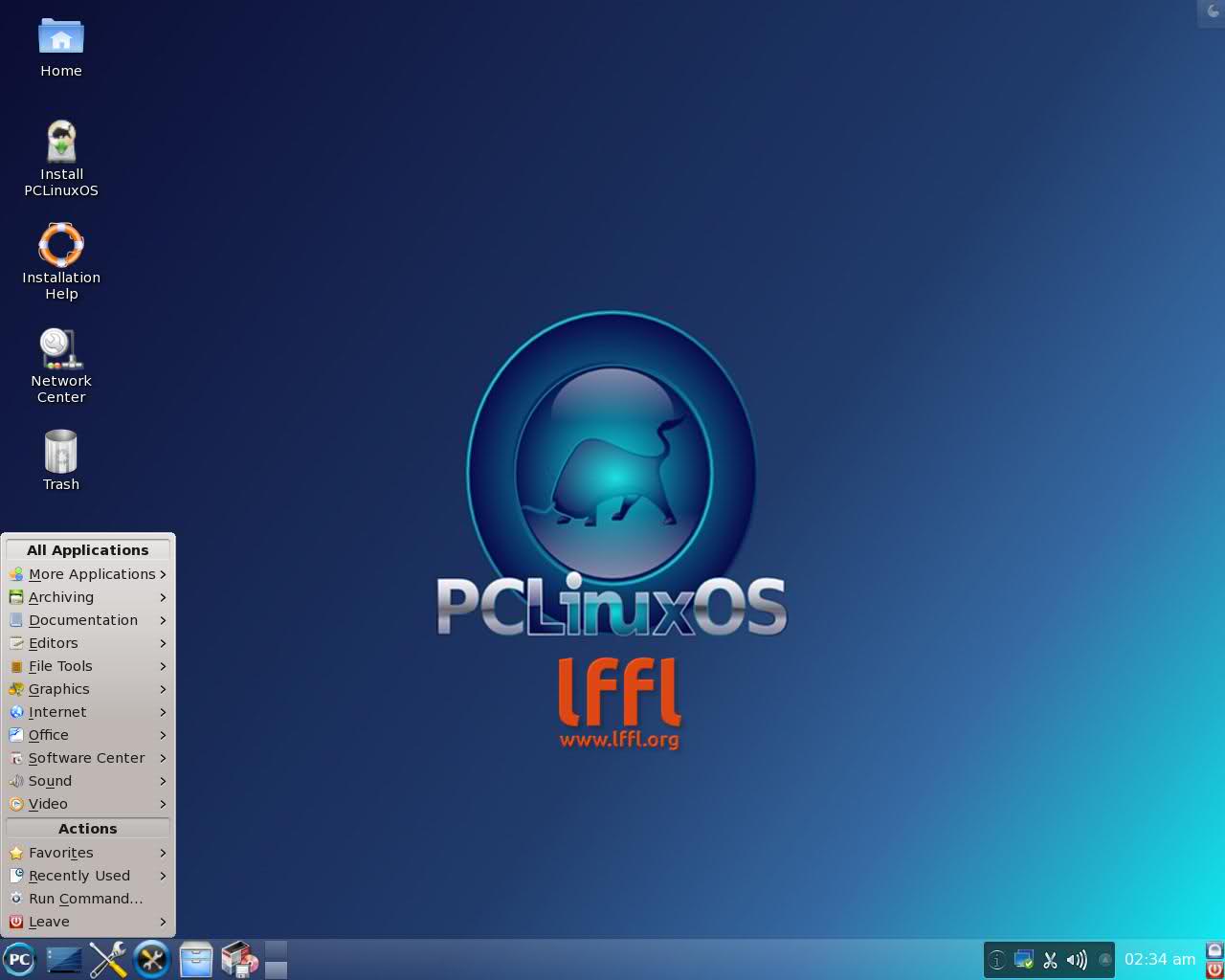1225x980 pixels.
Task: Open the Installation Help lifebuoy icon
Action: (x=61, y=246)
